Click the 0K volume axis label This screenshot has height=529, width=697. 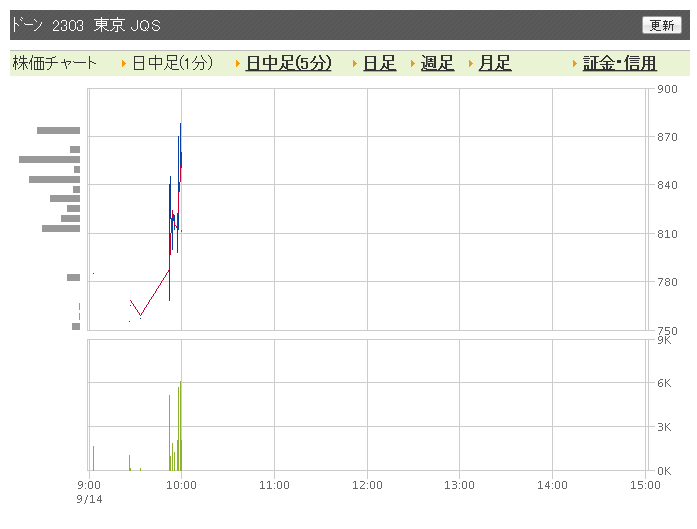664,471
